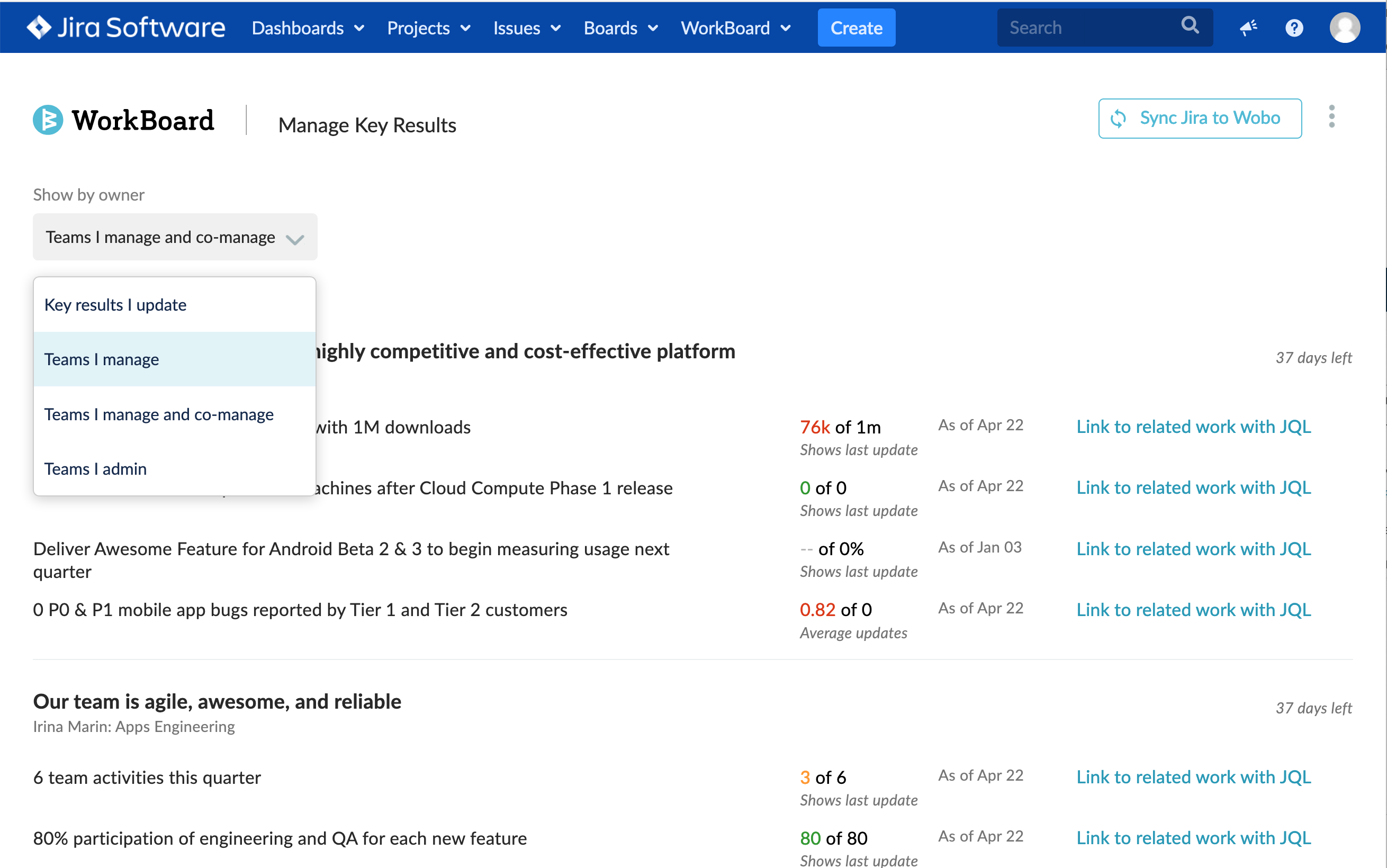This screenshot has height=868, width=1387.
Task: Click 'Our team is agile, awesome, and reliable' heading
Action: click(x=217, y=701)
